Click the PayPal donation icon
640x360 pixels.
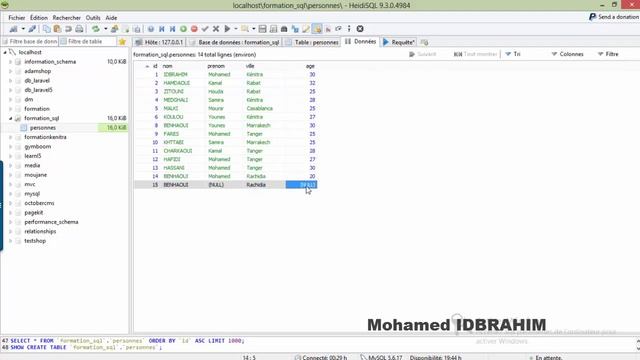[593, 17]
